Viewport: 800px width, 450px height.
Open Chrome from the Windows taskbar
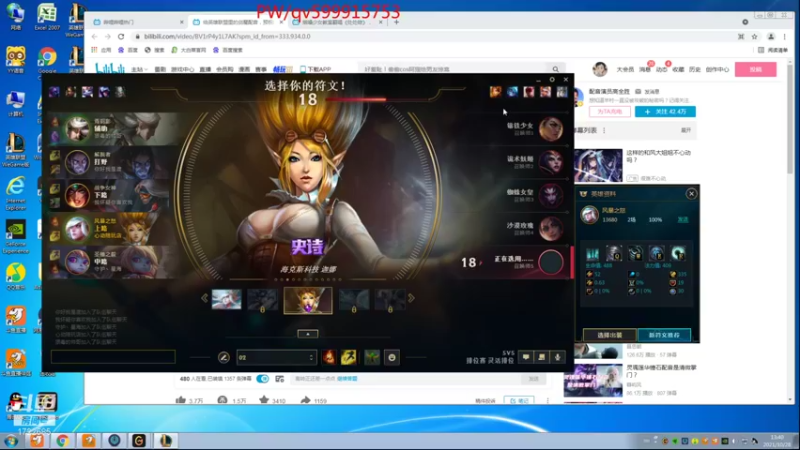(x=63, y=440)
